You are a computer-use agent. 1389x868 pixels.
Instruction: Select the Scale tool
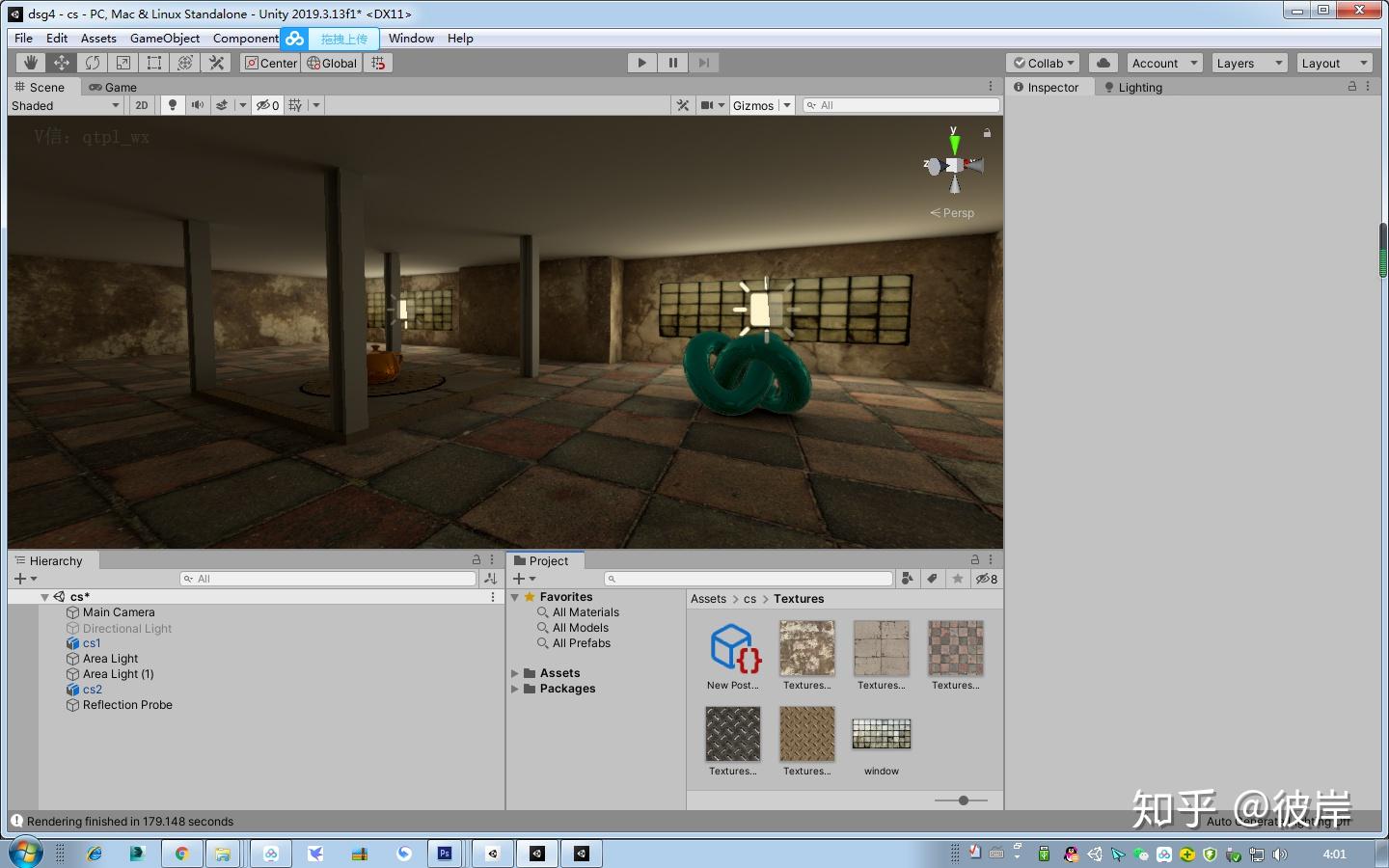[123, 62]
